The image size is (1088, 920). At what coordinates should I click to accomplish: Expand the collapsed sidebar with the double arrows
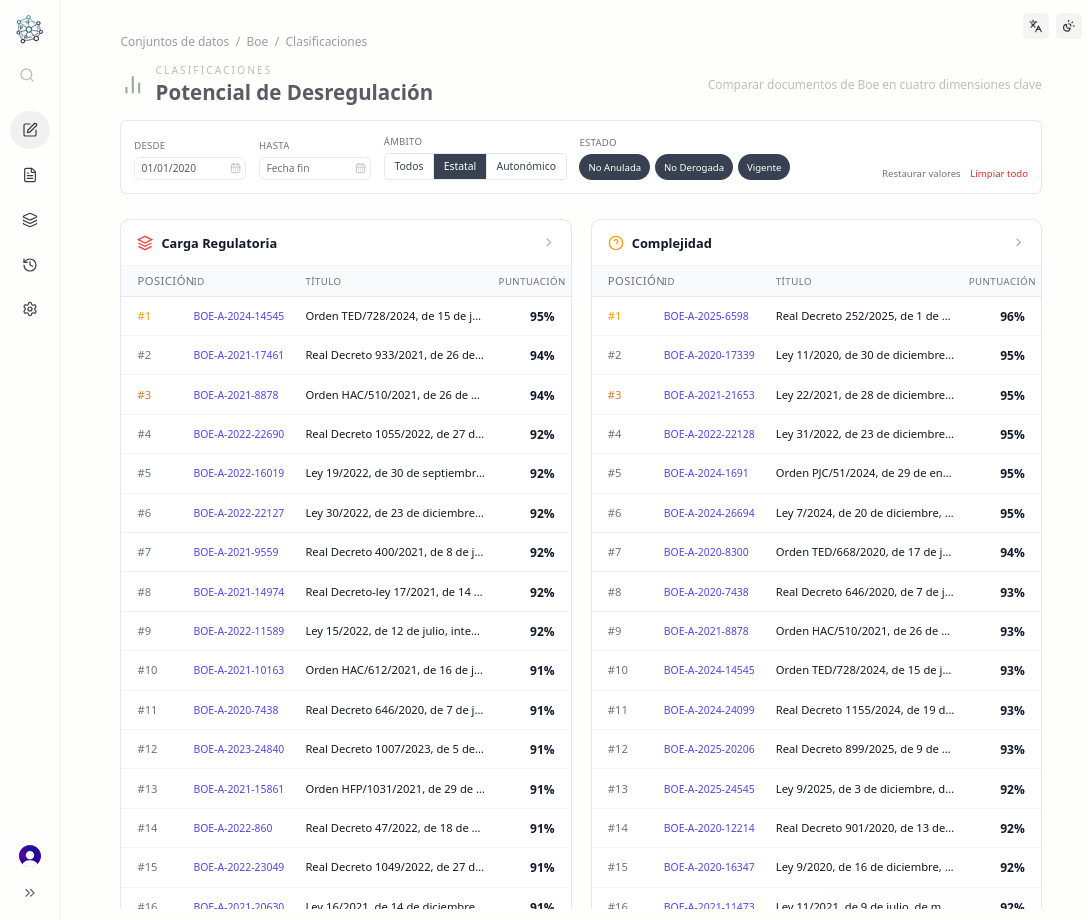tap(30, 892)
